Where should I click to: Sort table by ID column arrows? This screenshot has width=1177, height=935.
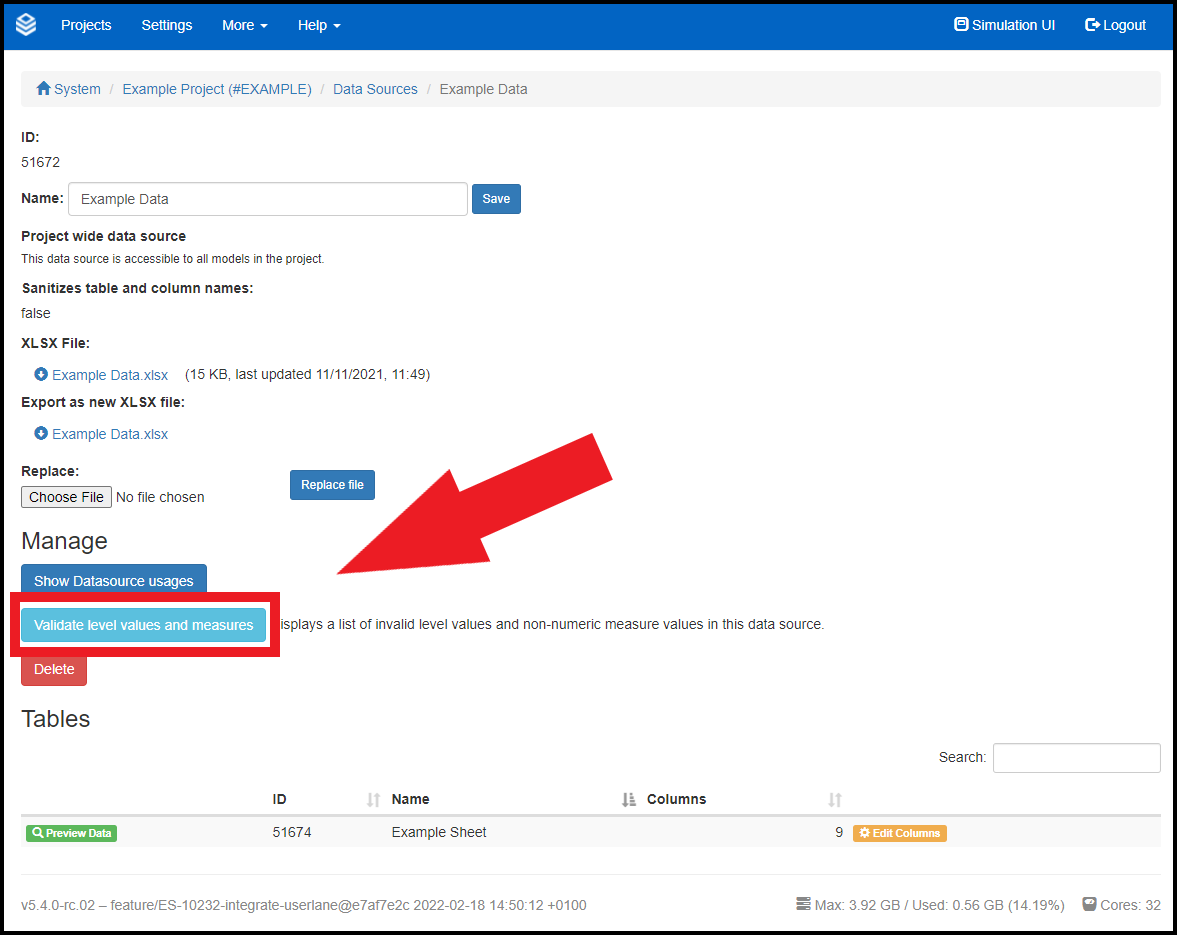pos(373,800)
